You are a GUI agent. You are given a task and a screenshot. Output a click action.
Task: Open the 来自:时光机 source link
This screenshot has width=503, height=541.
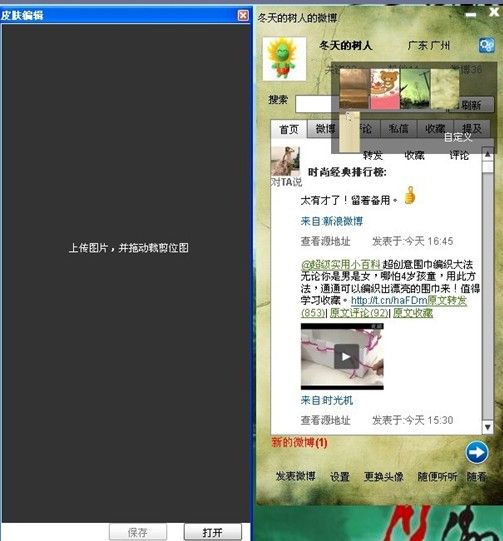(327, 400)
